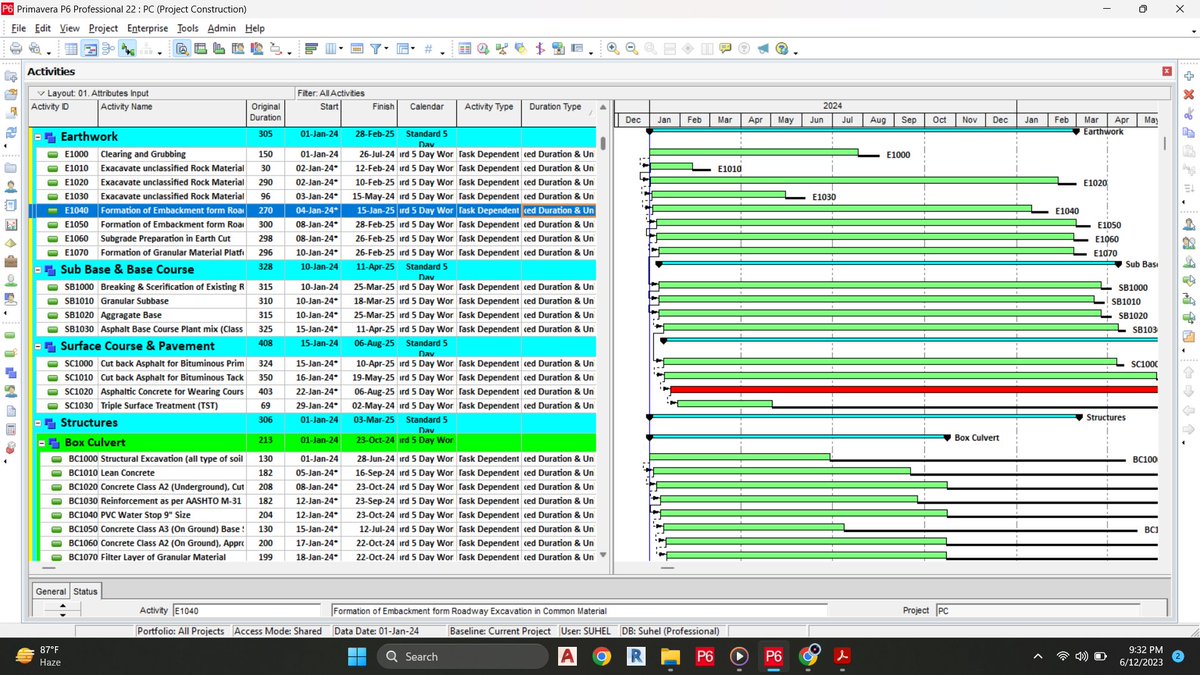Click the Columns icon in toolbar
Screen dimensions: 1200x675
tap(331, 48)
